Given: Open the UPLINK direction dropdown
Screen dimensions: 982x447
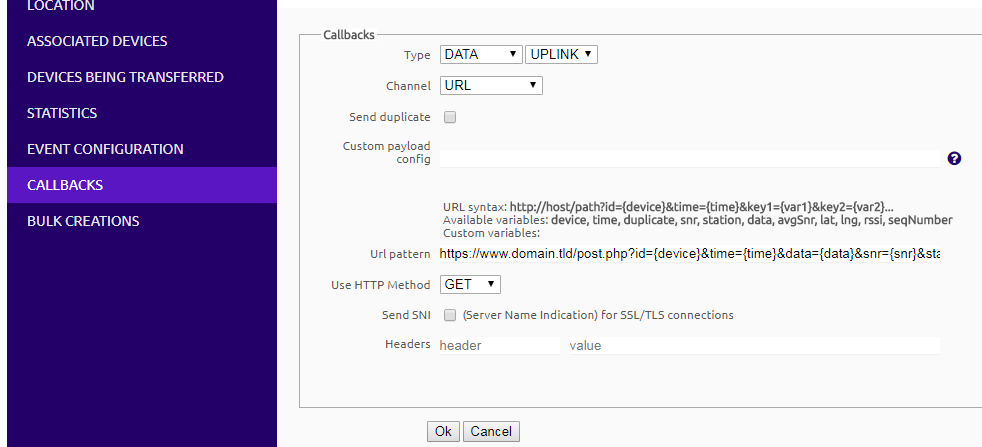Looking at the screenshot, I should pos(562,54).
